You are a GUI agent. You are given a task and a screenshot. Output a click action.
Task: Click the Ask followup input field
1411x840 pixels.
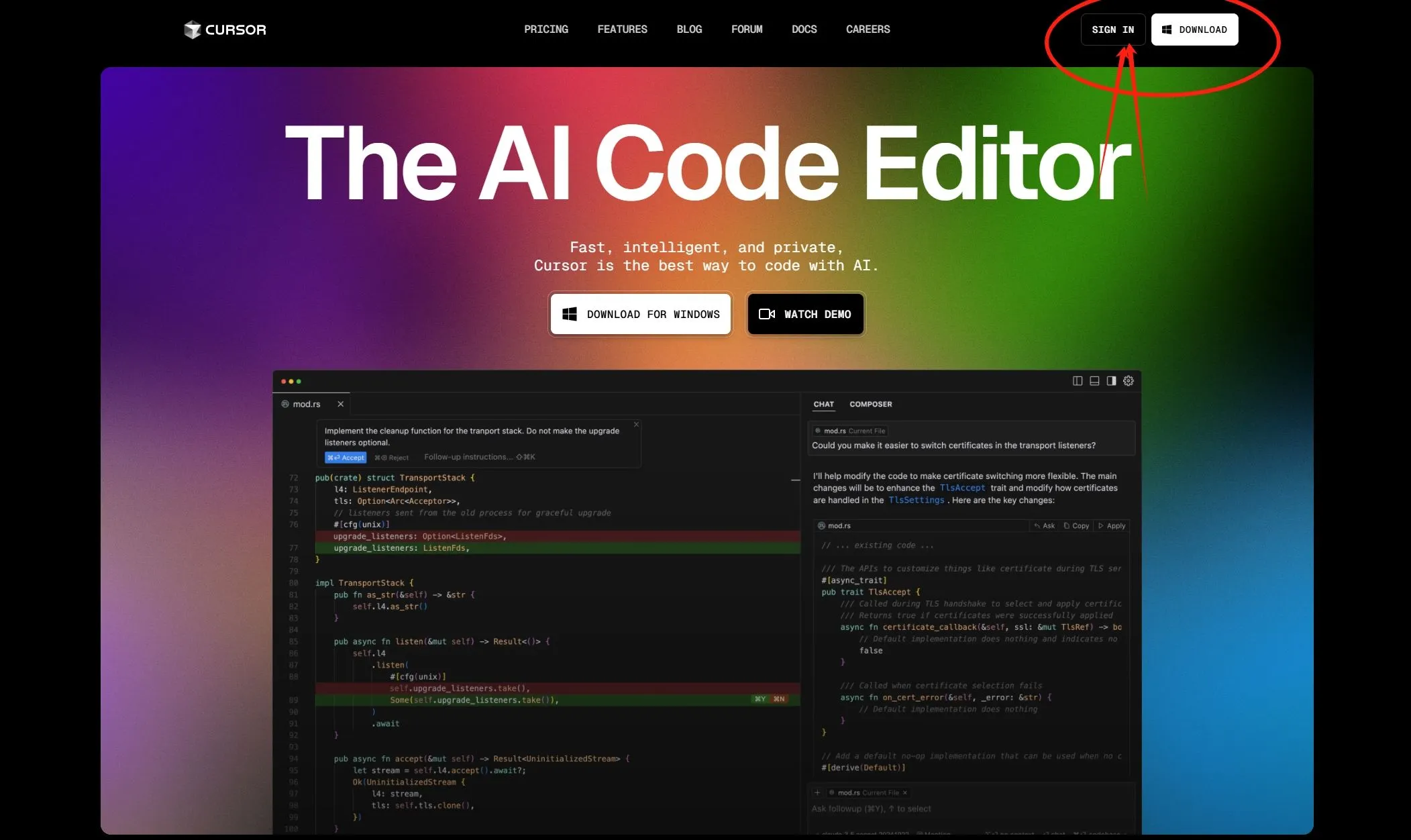click(970, 808)
